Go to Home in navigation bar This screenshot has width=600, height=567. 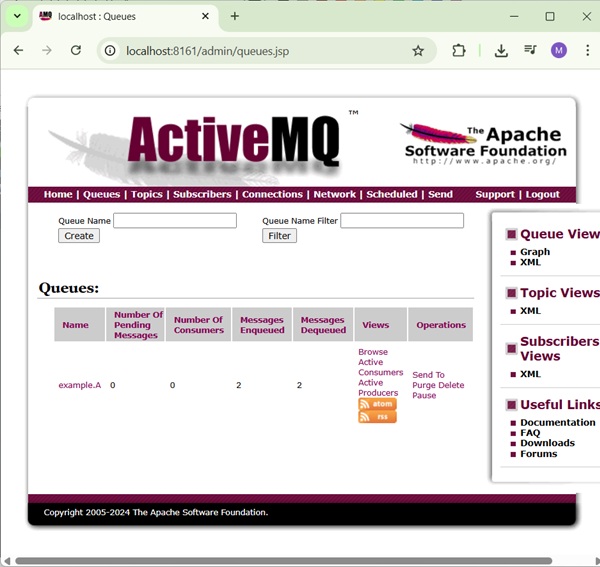click(x=58, y=194)
